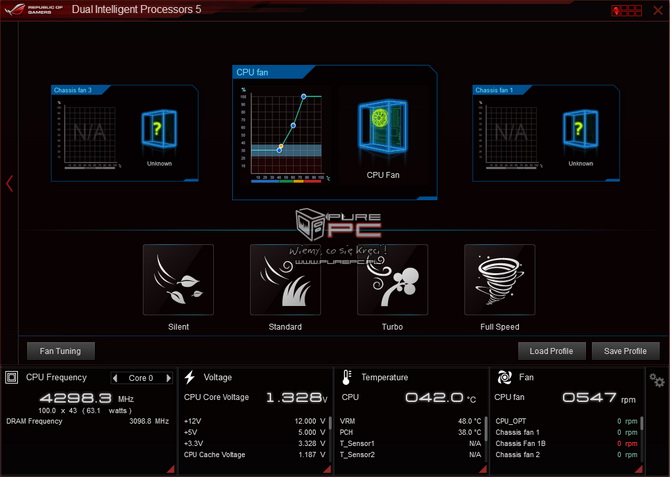
Task: Click the +5V voltage row
Action: click(255, 432)
